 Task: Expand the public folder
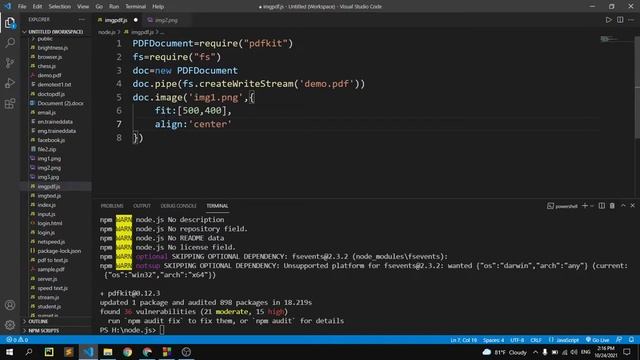tap(45, 39)
